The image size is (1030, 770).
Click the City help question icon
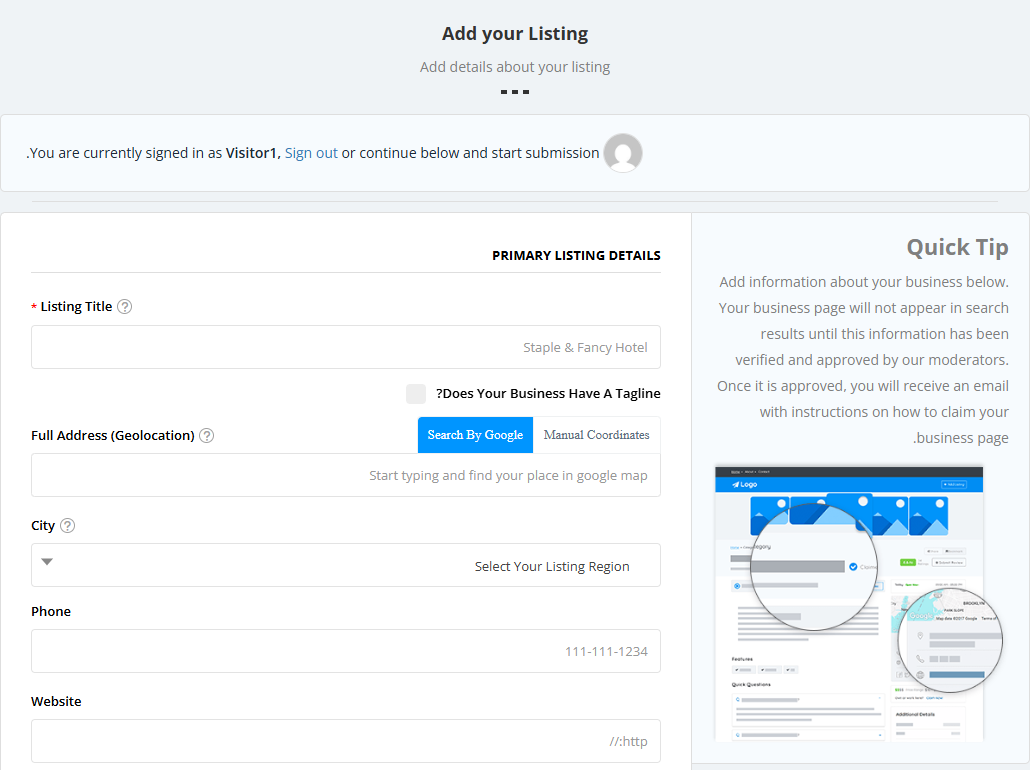[x=67, y=526]
